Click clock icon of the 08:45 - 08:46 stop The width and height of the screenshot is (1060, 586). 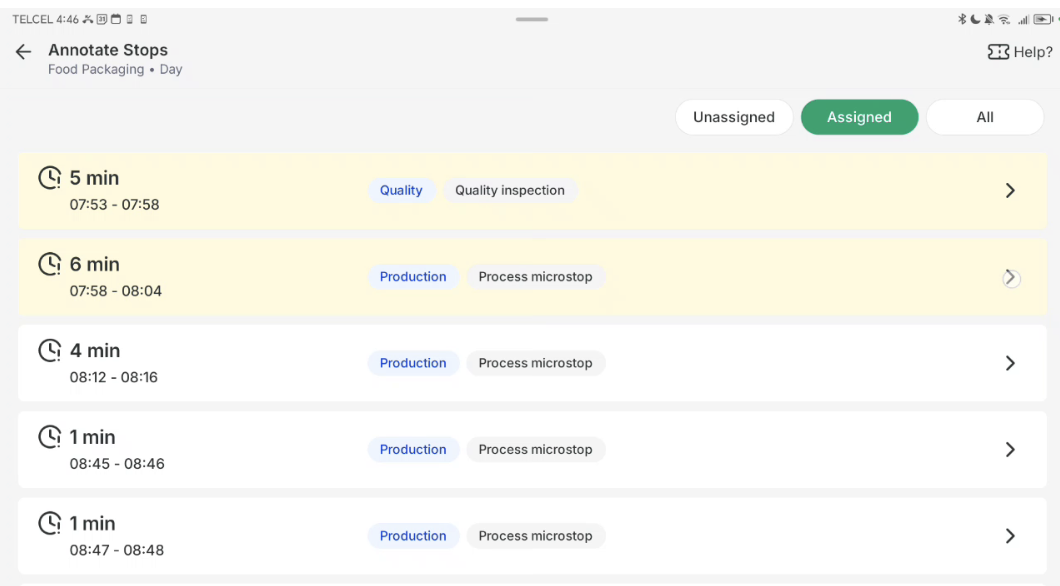click(49, 437)
